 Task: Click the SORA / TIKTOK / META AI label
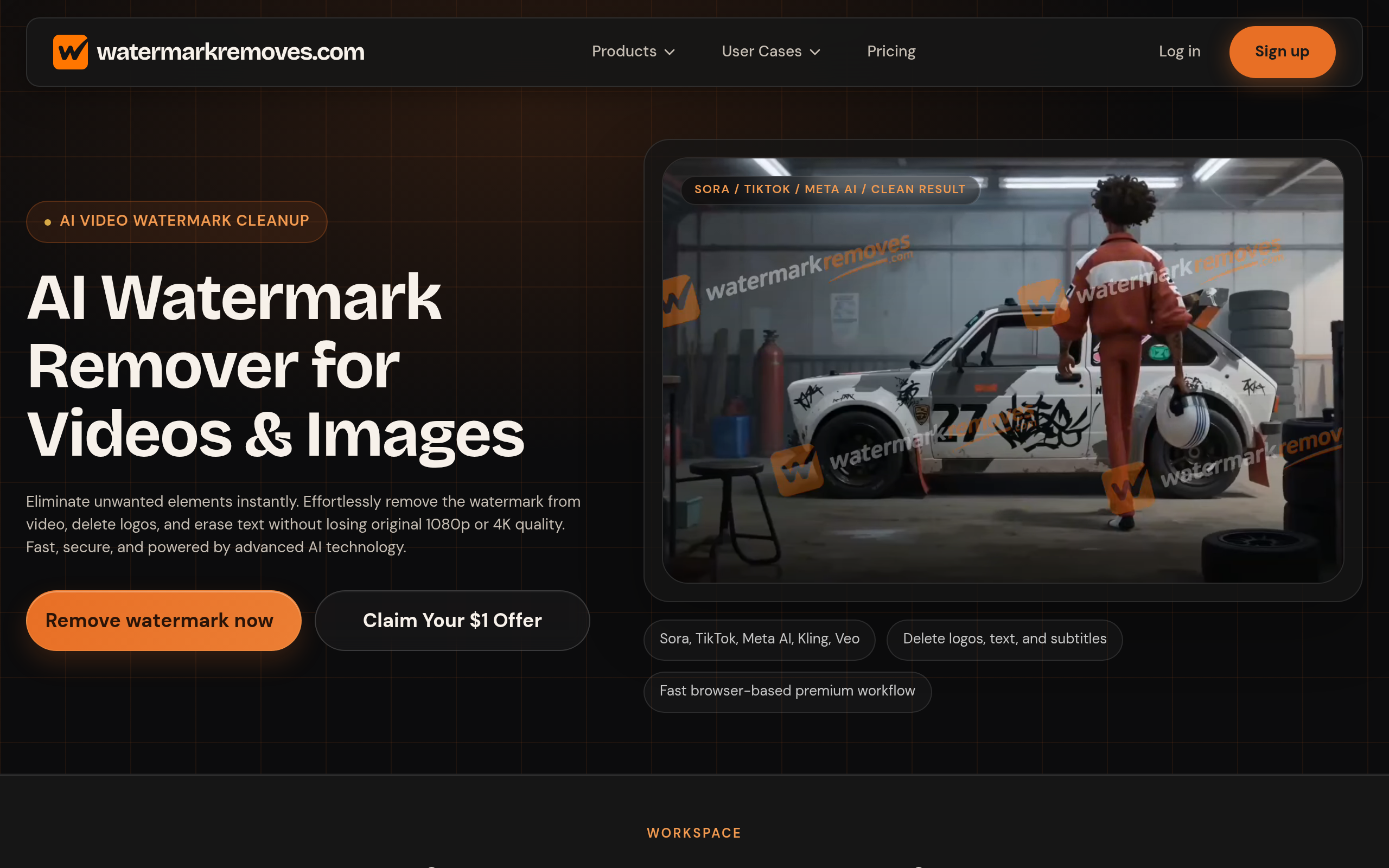(x=830, y=189)
